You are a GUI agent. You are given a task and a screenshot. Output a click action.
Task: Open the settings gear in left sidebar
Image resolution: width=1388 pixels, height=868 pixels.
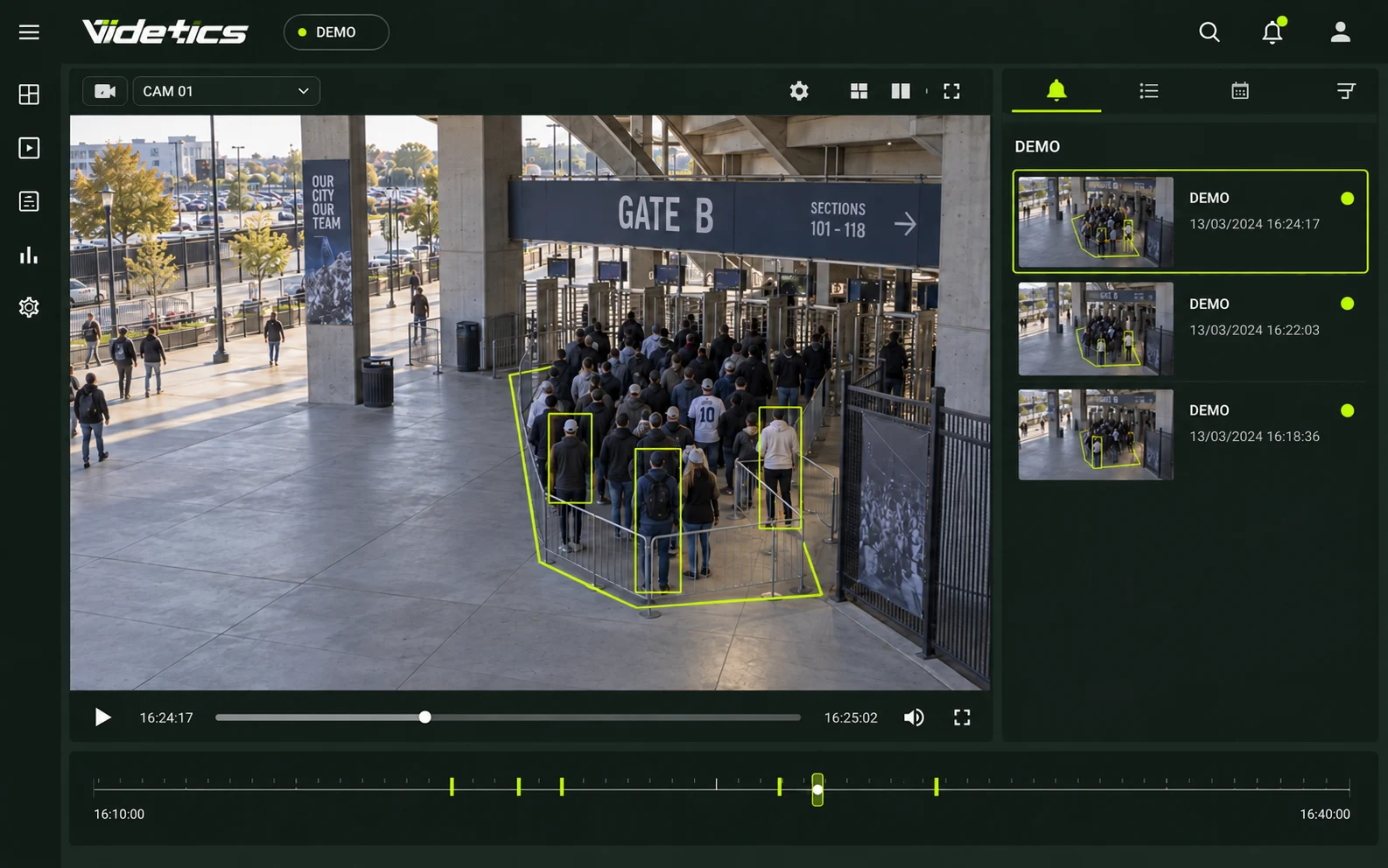coord(29,307)
